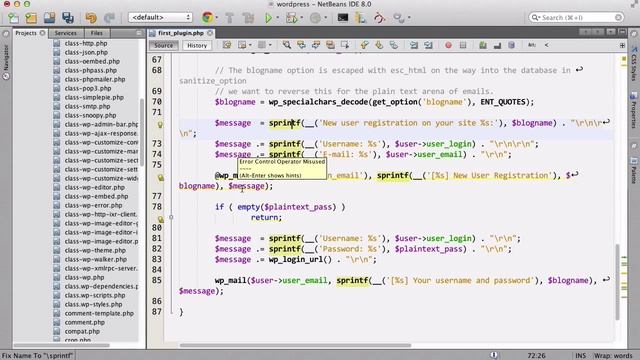This screenshot has width=640, height=360.
Task: Click the Undo arrow icon
Action: pos(91,18)
